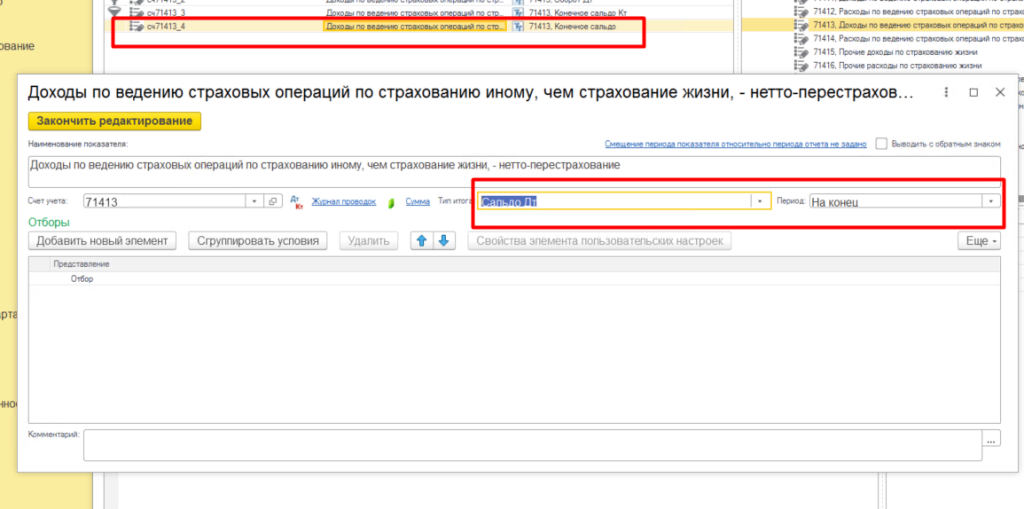Click the move up blue arrow button
1024x509 pixels.
click(421, 241)
